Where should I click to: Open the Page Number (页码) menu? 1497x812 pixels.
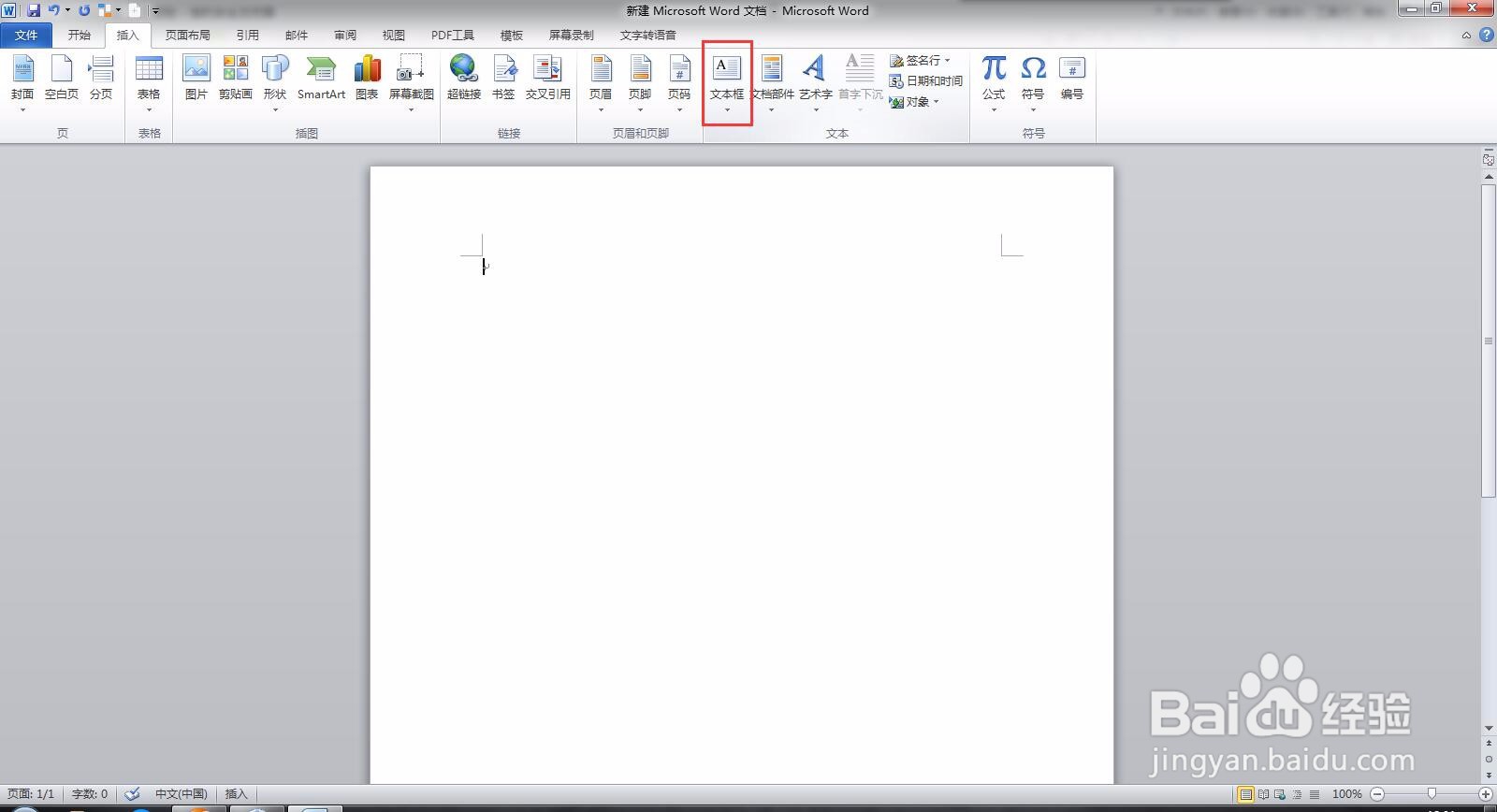tap(679, 82)
